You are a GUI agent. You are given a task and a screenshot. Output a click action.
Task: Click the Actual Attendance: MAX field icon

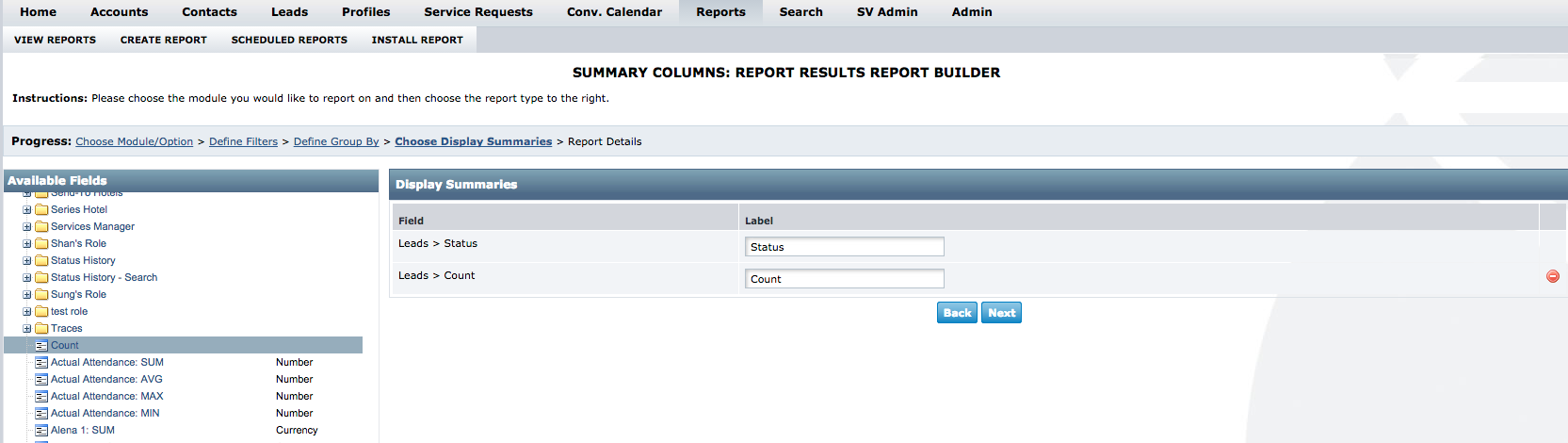pyautogui.click(x=41, y=396)
